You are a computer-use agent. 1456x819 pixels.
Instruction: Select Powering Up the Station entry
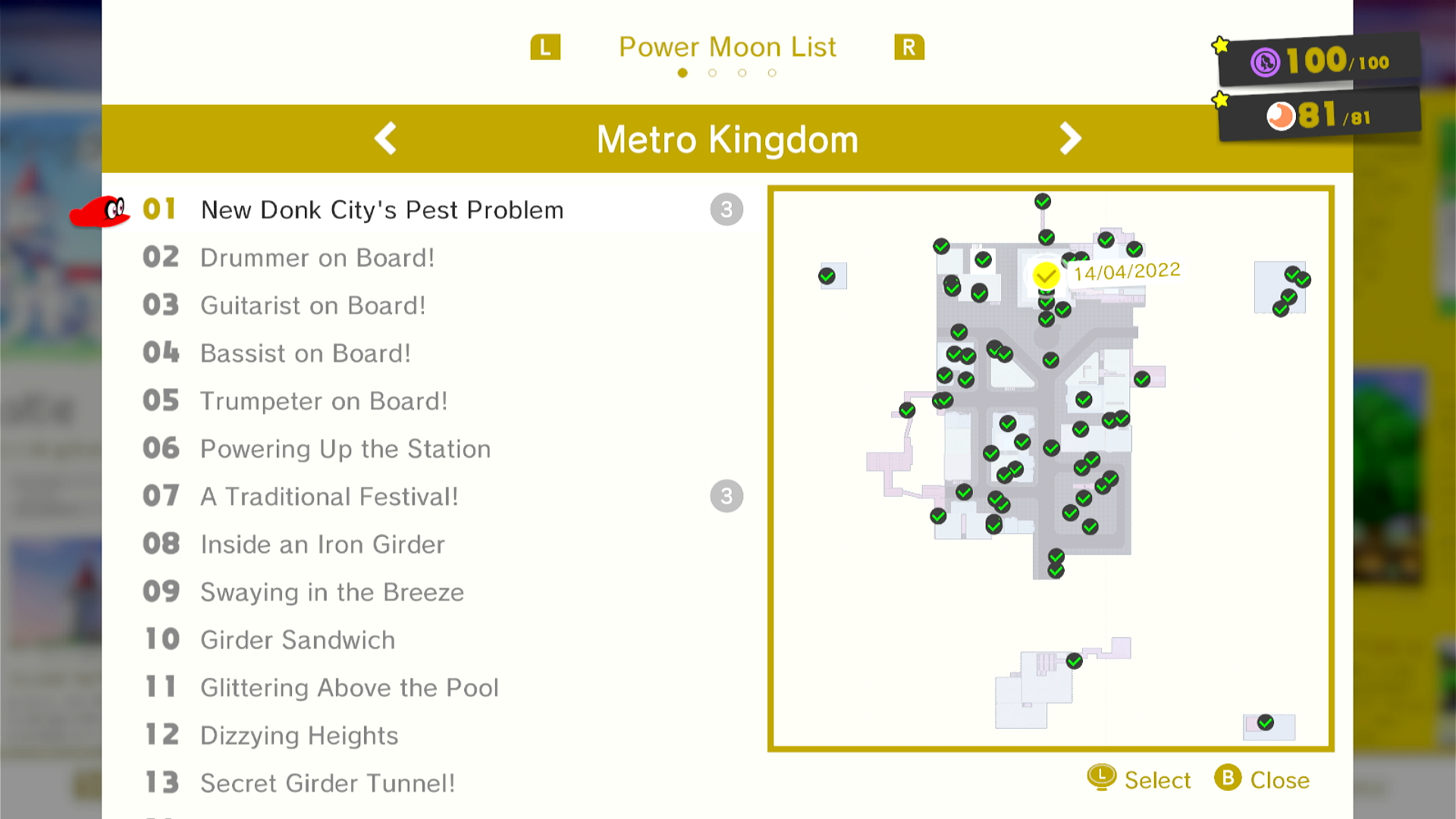[425, 448]
